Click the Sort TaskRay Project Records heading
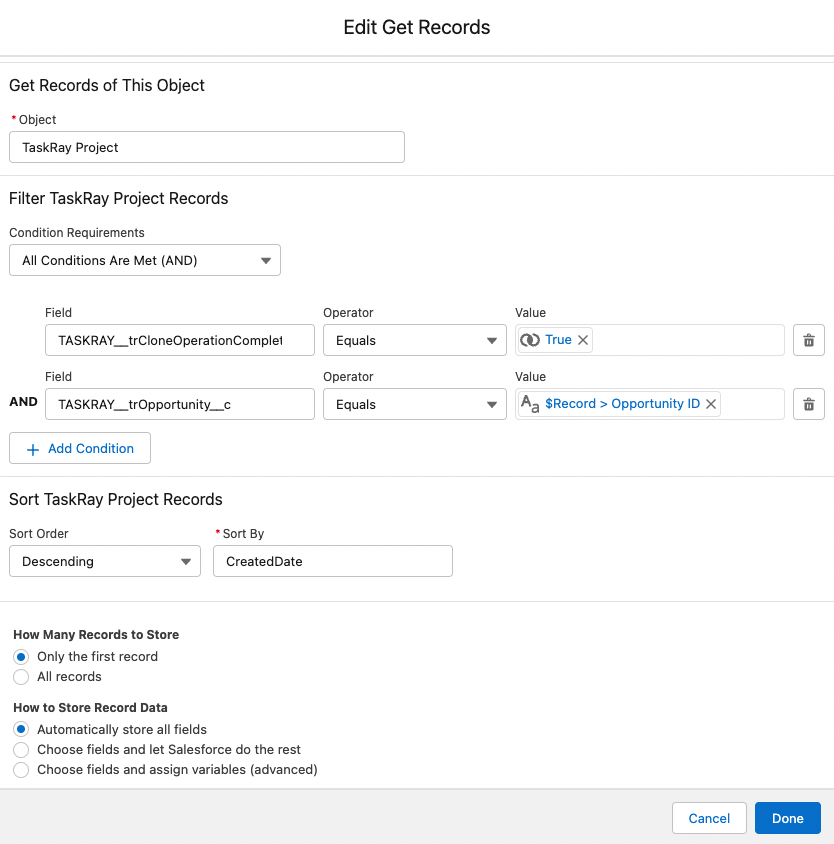The image size is (834, 844). click(x=116, y=500)
